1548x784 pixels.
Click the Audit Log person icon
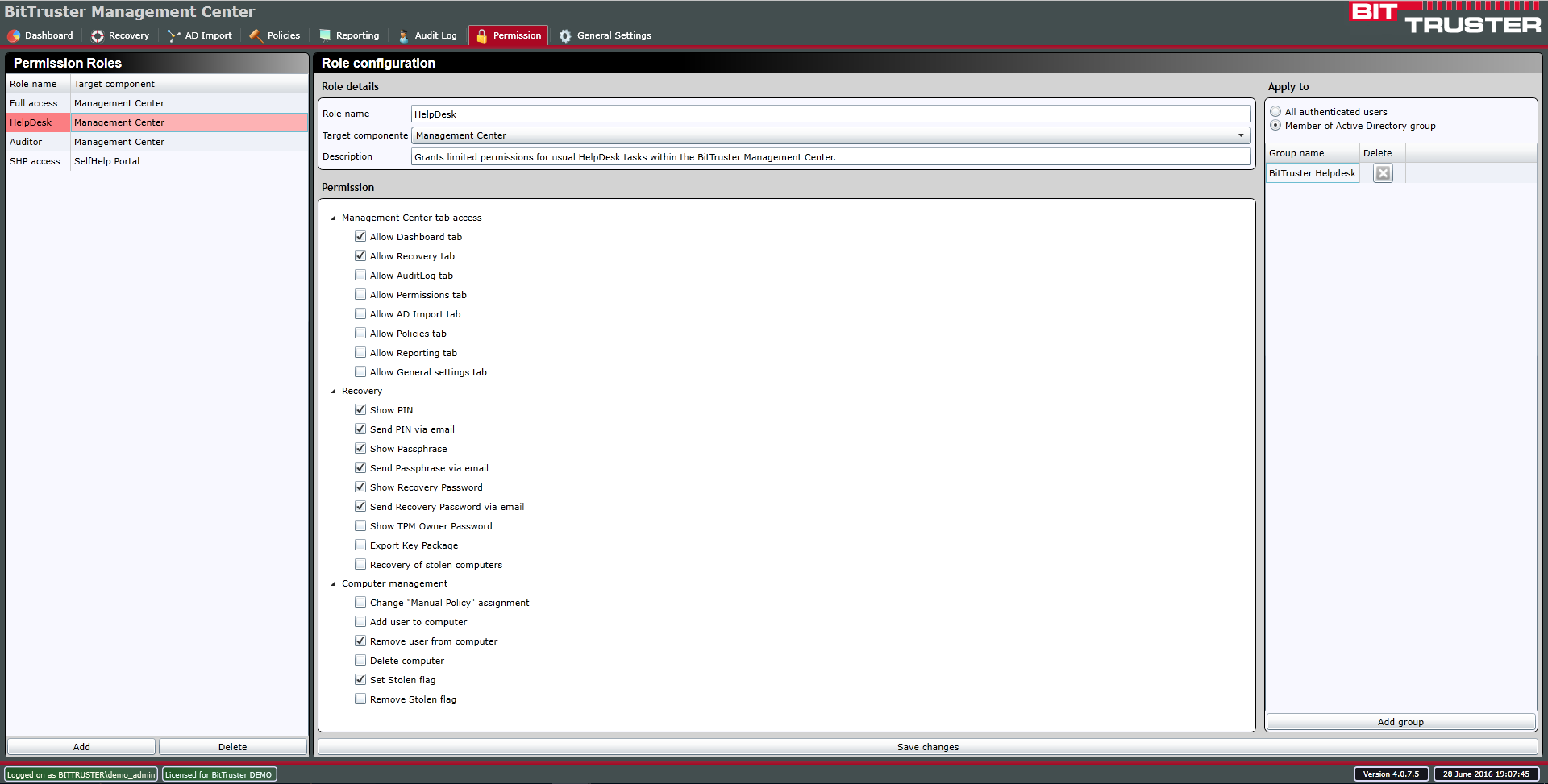pyautogui.click(x=404, y=35)
